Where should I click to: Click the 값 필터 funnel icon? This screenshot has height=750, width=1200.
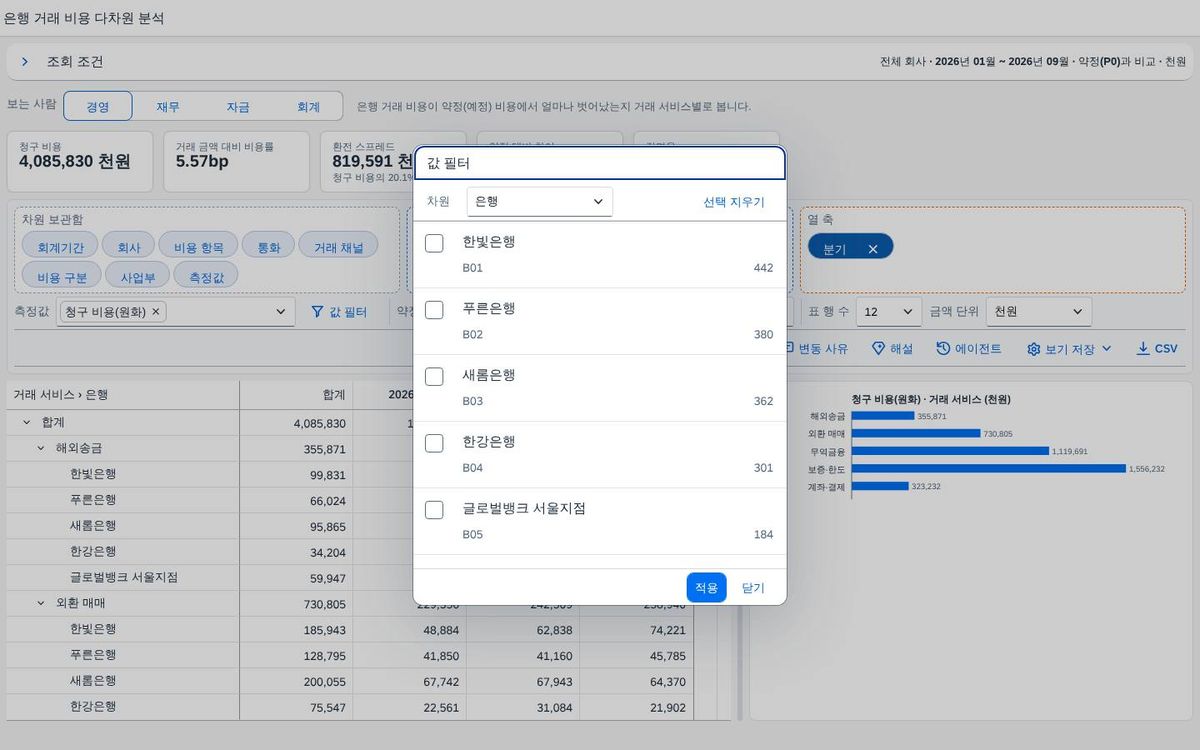318,312
